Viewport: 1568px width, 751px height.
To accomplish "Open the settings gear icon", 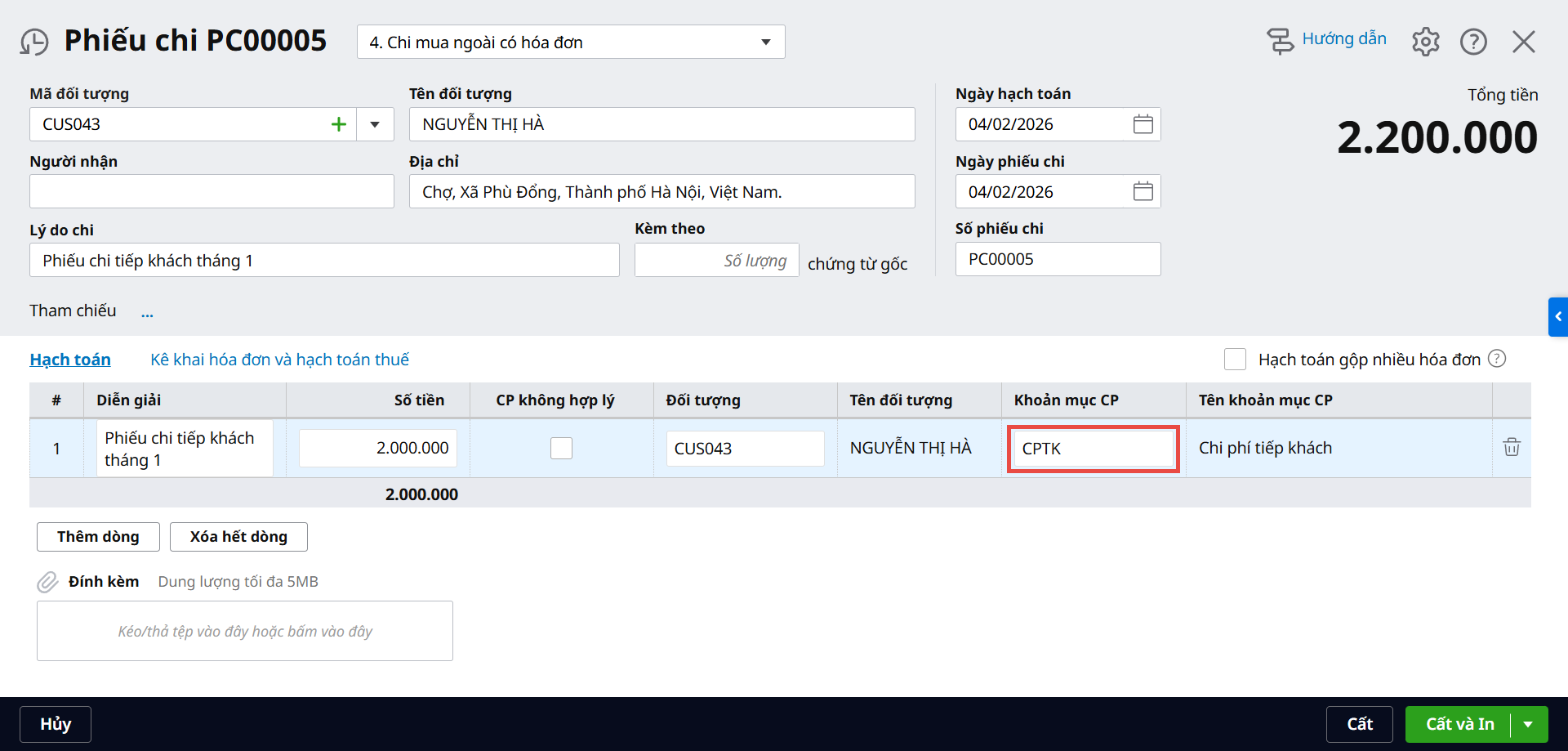I will tap(1425, 42).
